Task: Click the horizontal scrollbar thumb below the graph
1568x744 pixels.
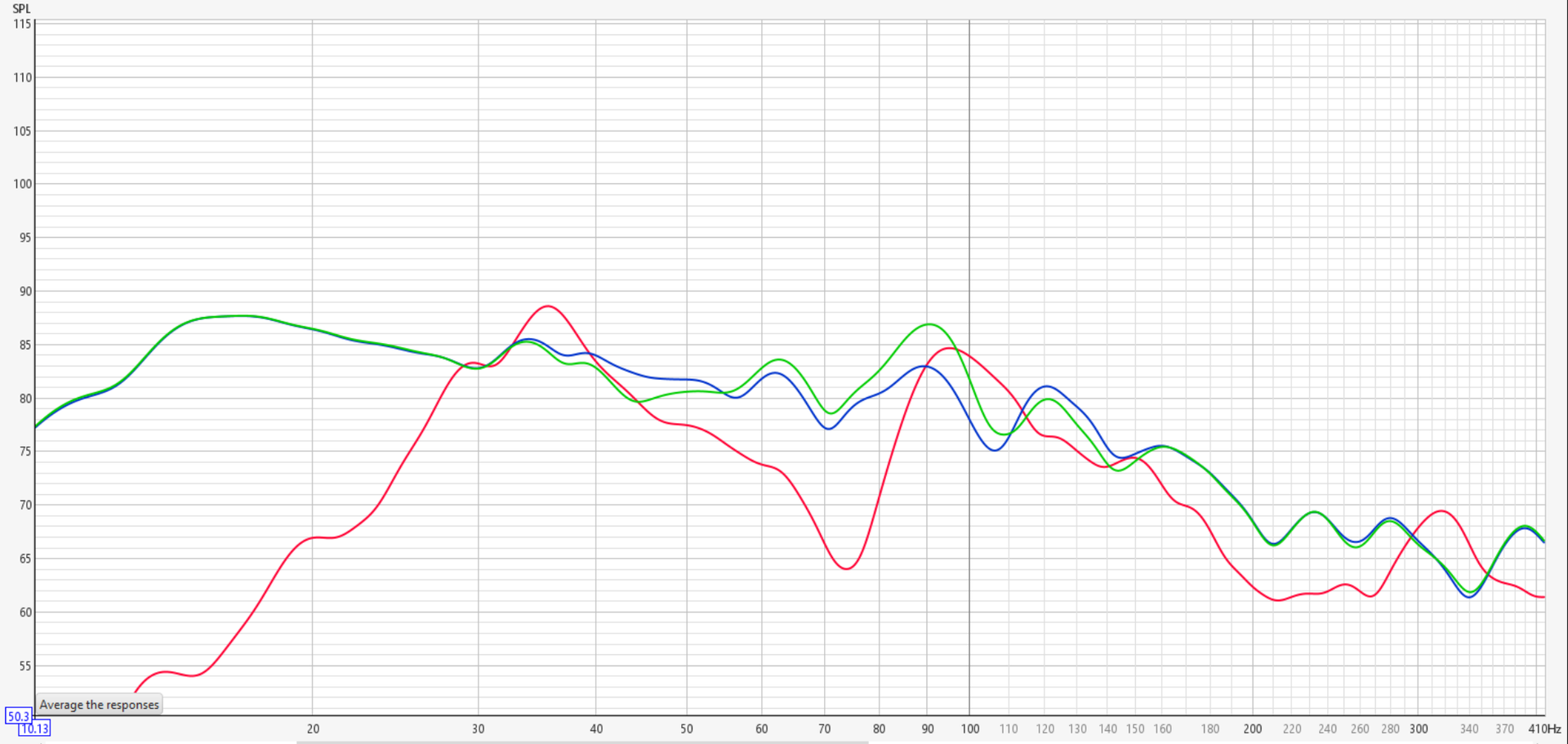Action: [x=581, y=742]
